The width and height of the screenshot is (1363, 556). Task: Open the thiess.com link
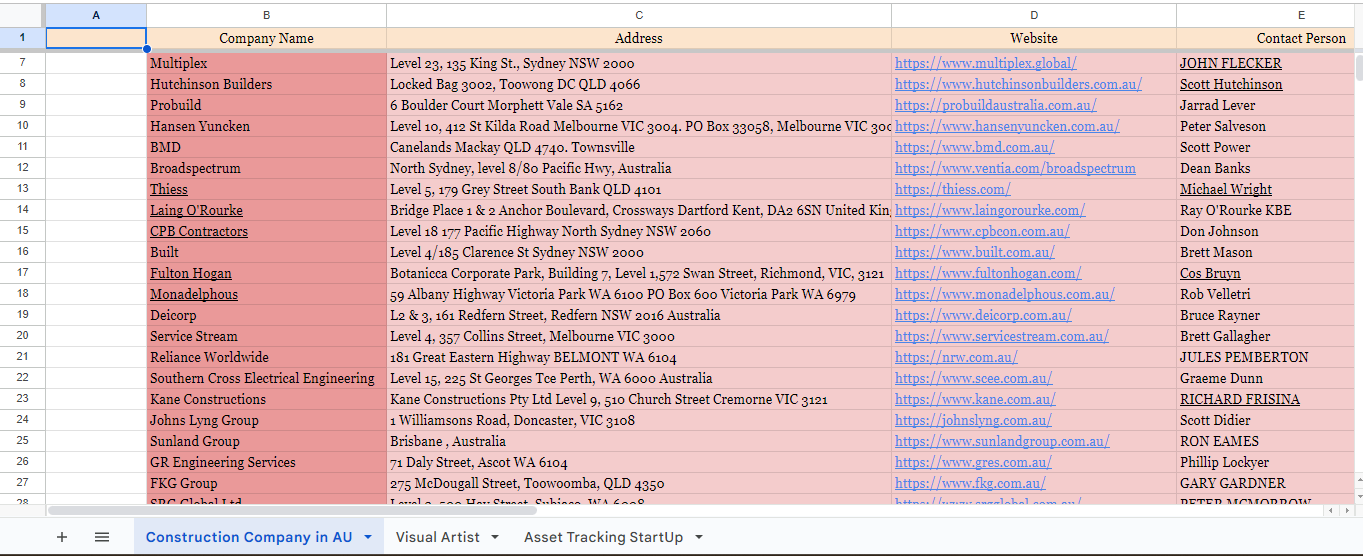(x=952, y=189)
